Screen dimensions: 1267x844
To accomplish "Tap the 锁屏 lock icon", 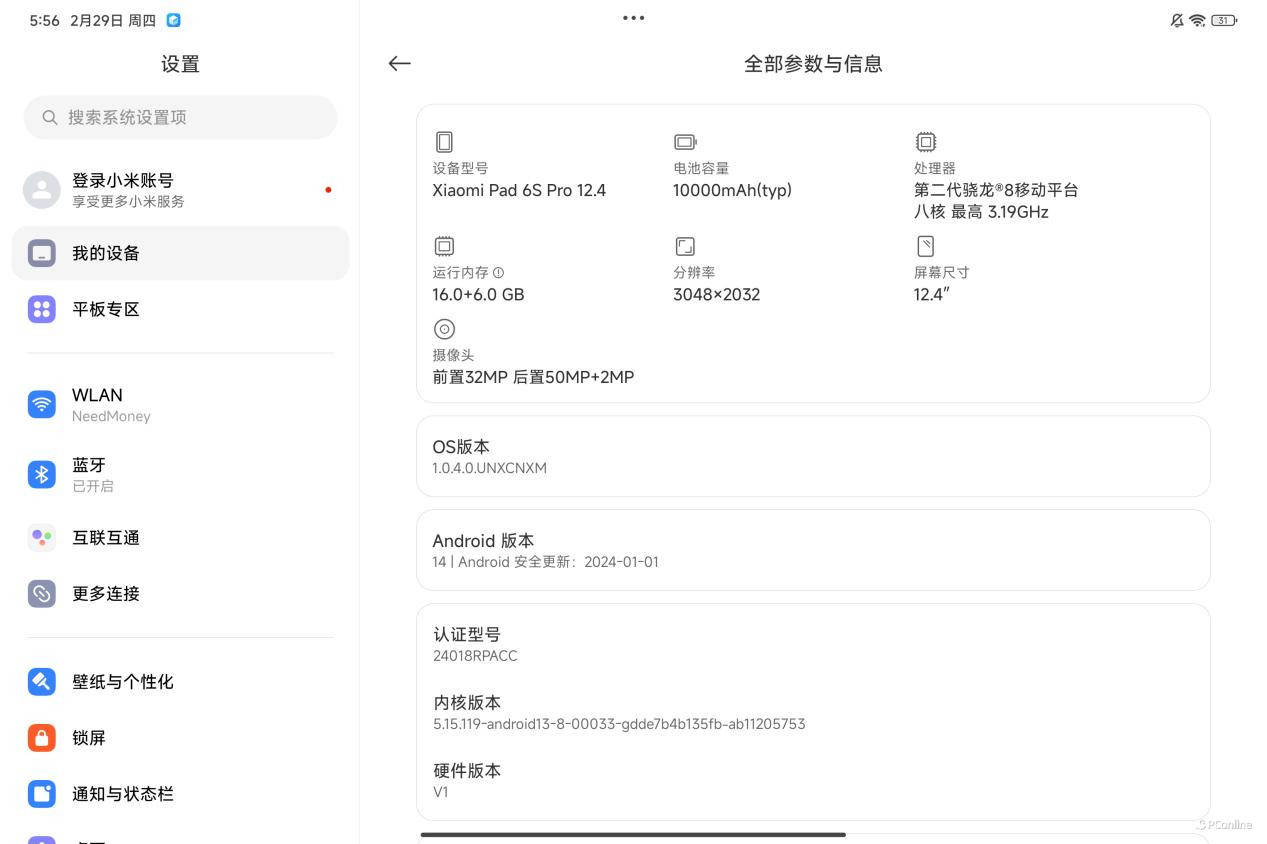I will click(42, 738).
